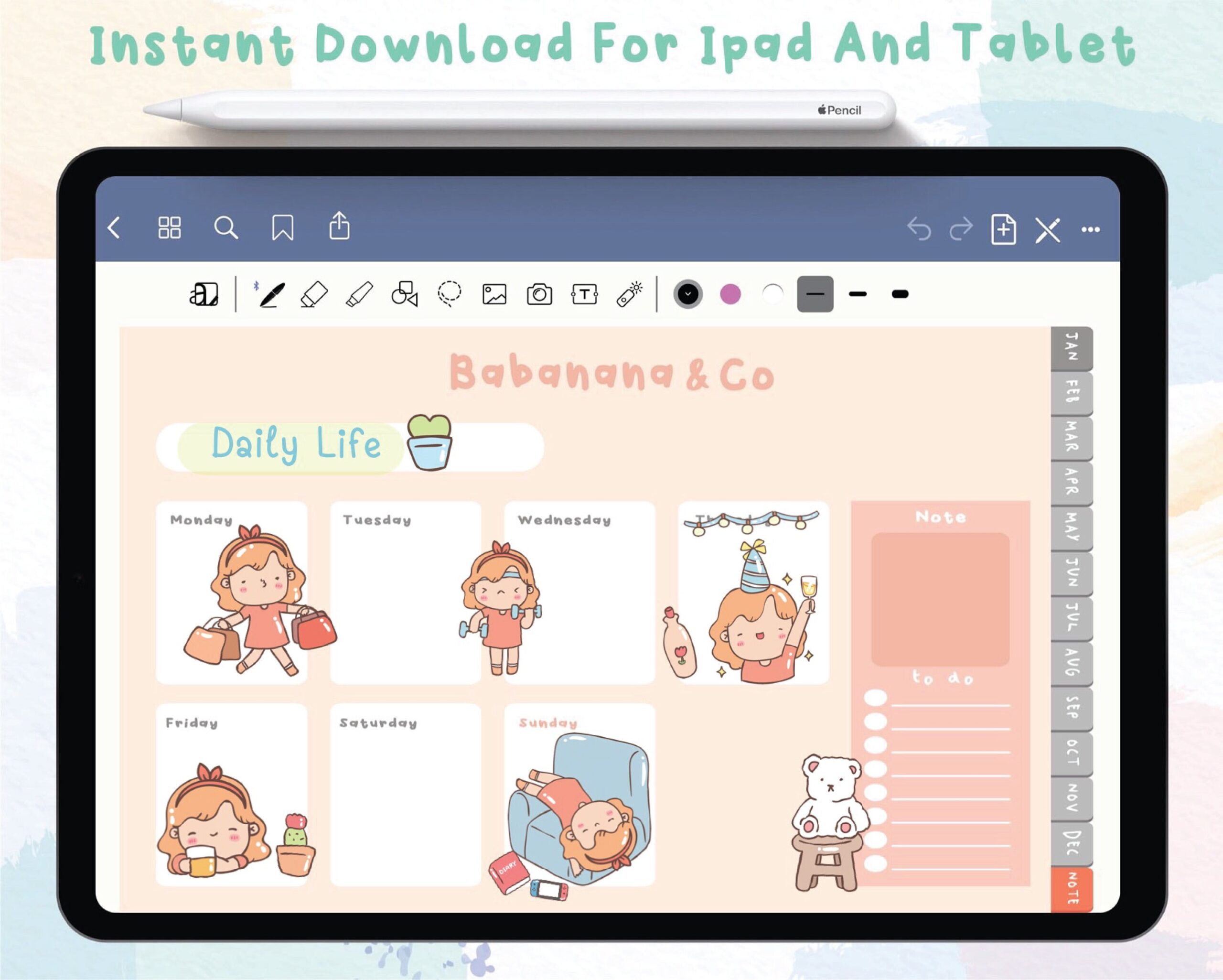Screen dimensions: 1223x980
Task: Select the Pen tool
Action: pos(272,294)
